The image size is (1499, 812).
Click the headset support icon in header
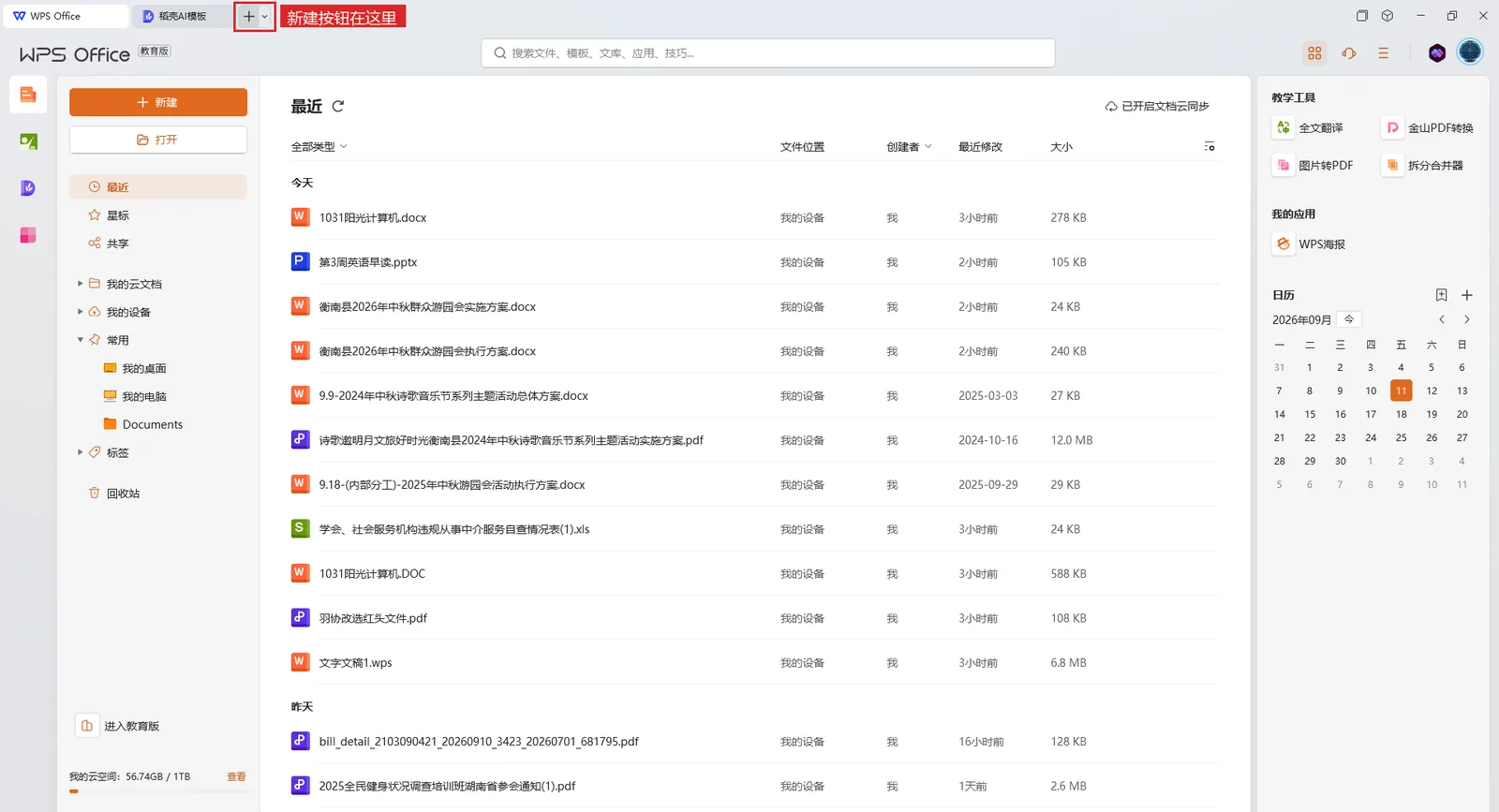click(x=1349, y=53)
